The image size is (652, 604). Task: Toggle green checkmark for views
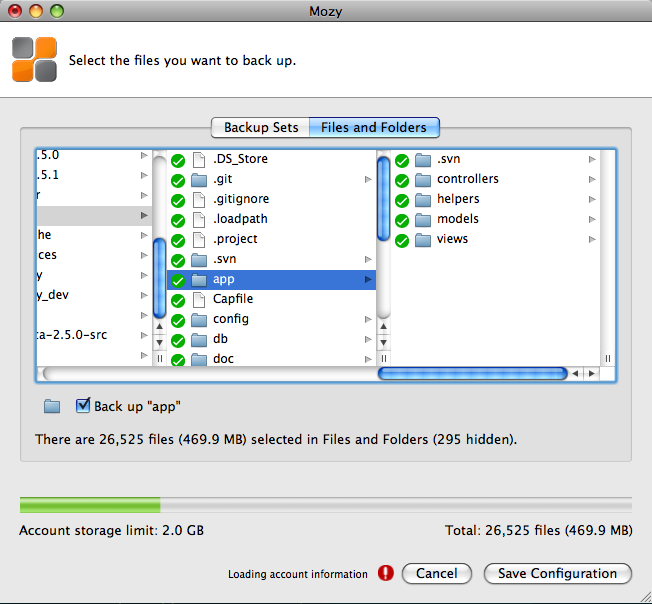coord(402,240)
